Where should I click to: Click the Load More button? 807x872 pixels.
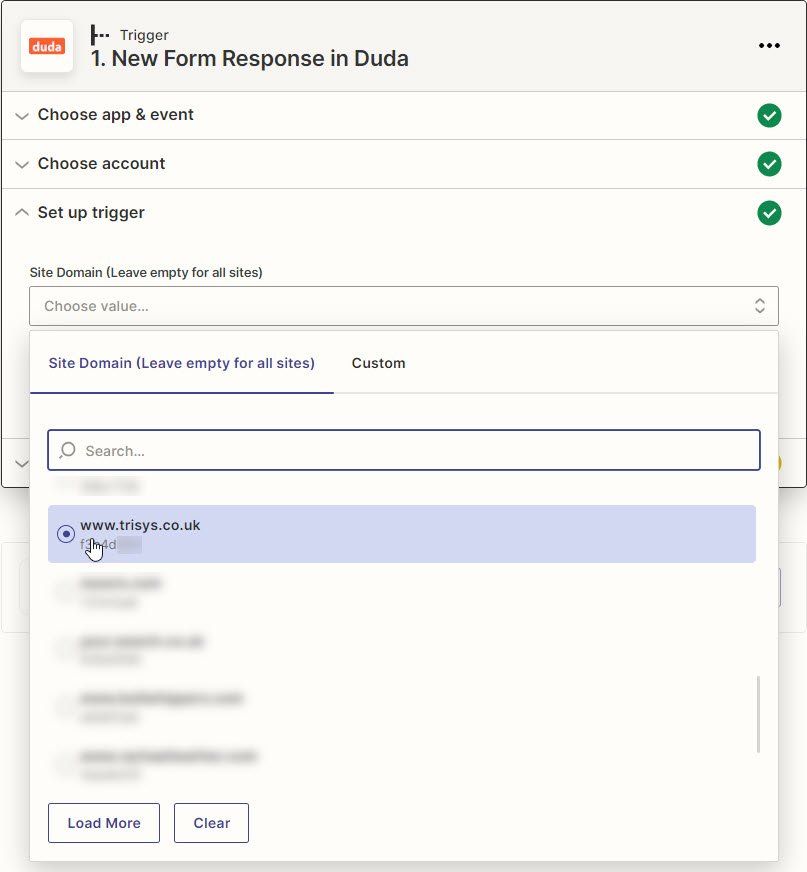(104, 823)
